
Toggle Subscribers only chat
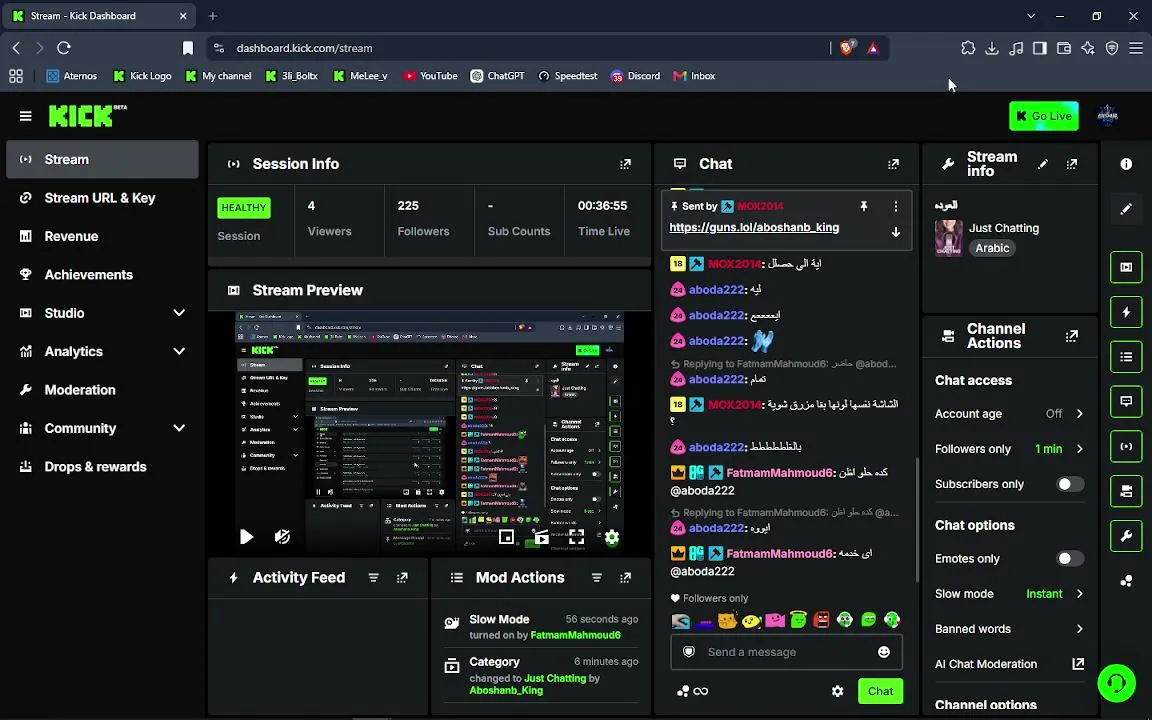pos(1070,484)
